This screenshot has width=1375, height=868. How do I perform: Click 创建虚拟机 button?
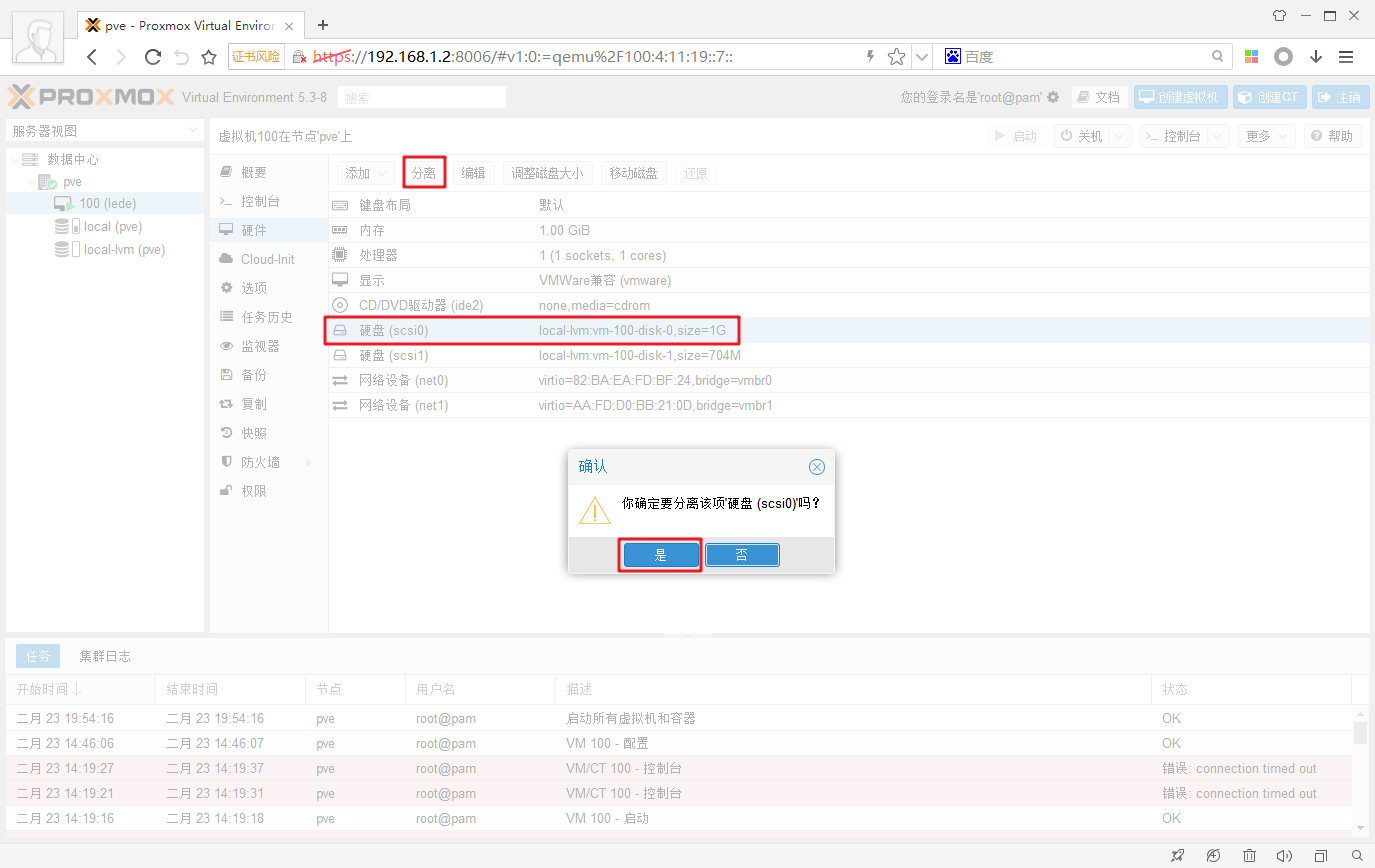[x=1180, y=97]
